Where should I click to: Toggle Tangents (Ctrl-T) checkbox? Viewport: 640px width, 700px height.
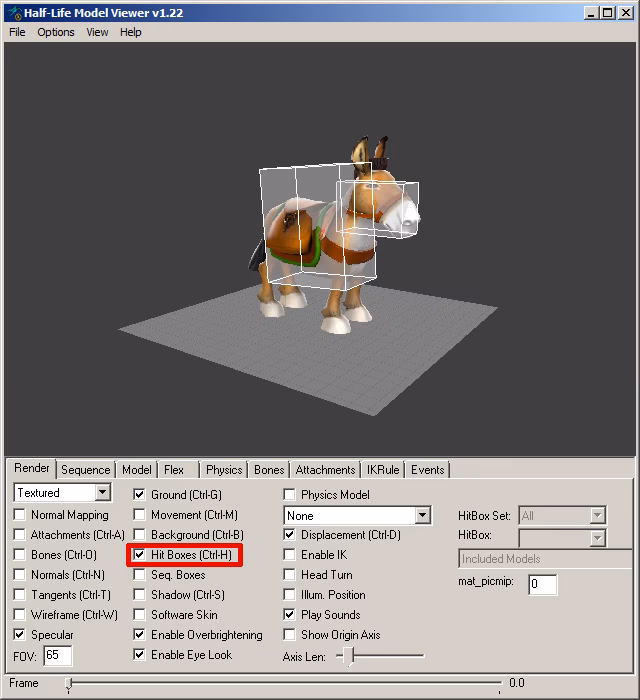coord(19,595)
